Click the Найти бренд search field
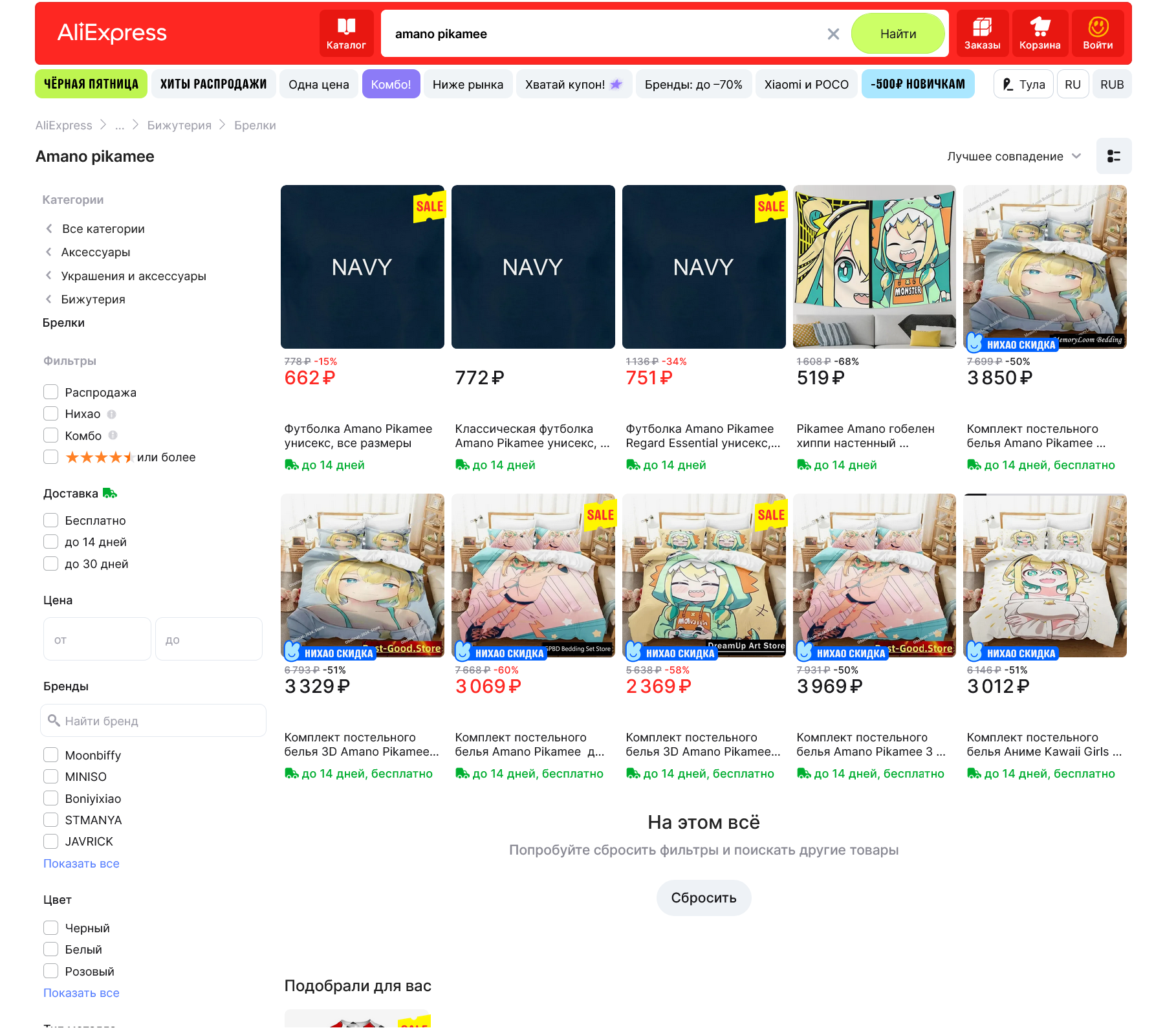The image size is (1176, 1028). pyautogui.click(x=153, y=721)
